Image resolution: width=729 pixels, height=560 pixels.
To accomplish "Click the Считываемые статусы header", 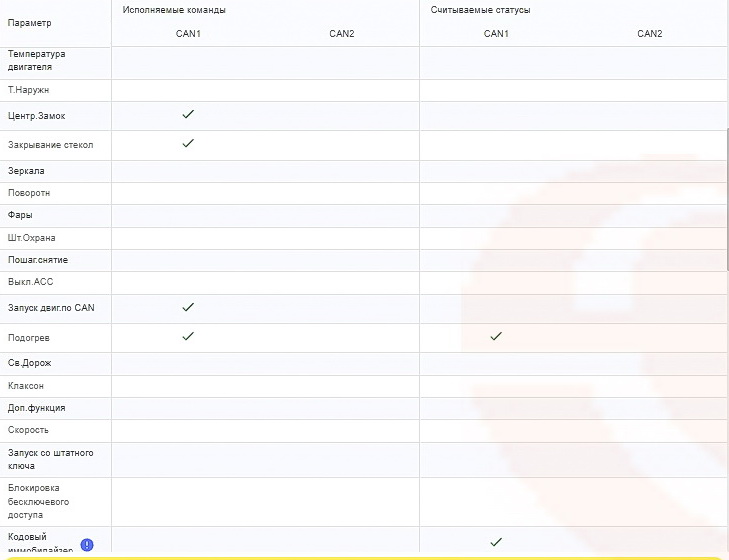I will pyautogui.click(x=480, y=10).
